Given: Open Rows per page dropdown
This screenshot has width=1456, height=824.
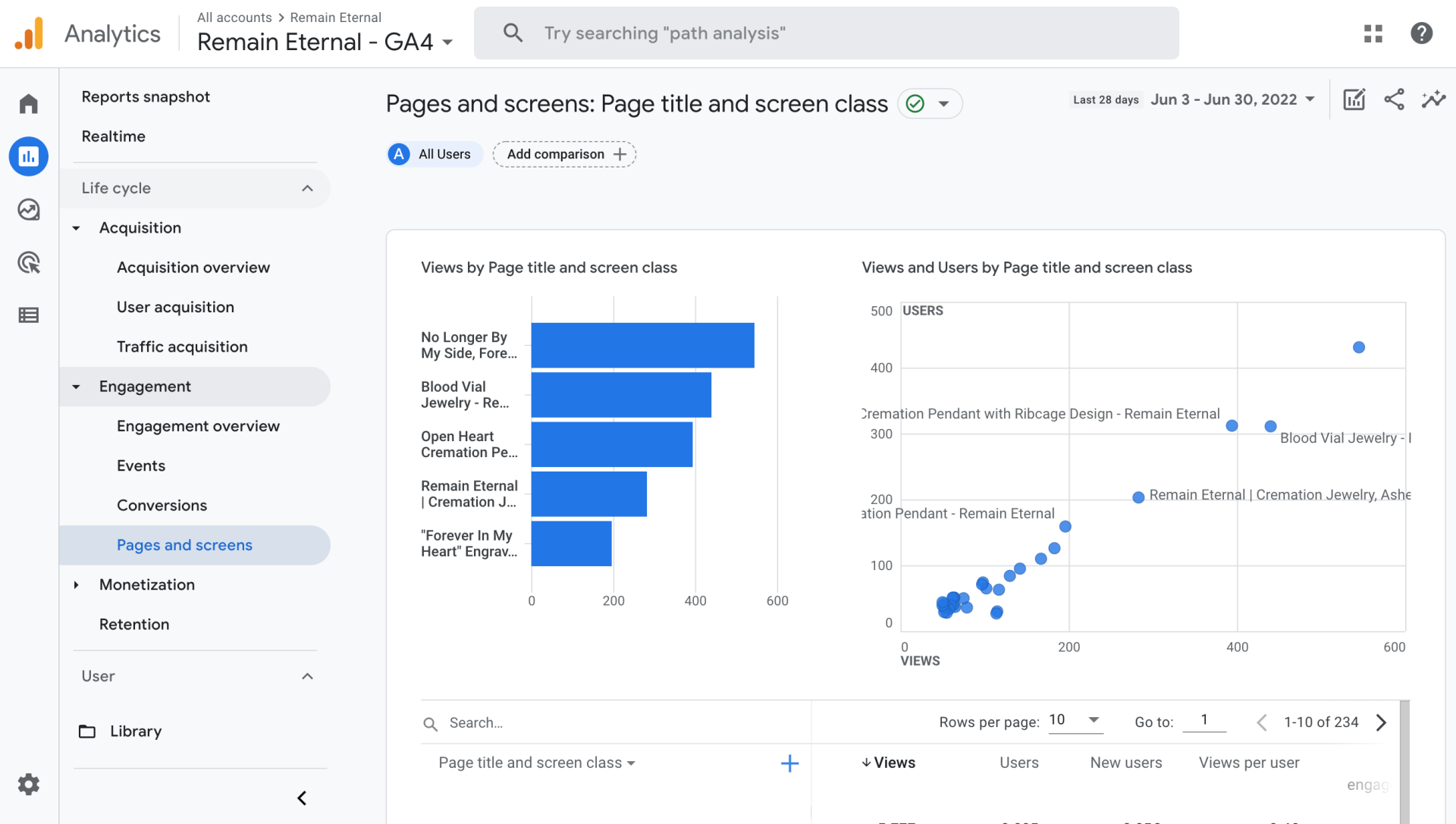Looking at the screenshot, I should point(1075,720).
